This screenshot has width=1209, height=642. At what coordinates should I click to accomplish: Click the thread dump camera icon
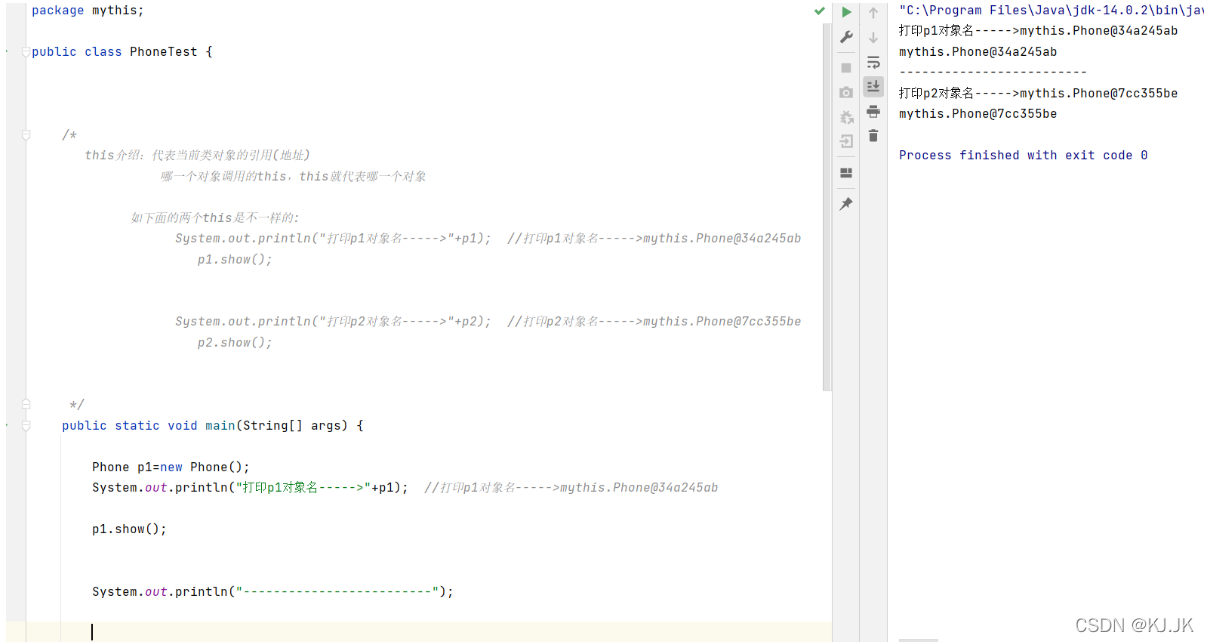tap(846, 92)
